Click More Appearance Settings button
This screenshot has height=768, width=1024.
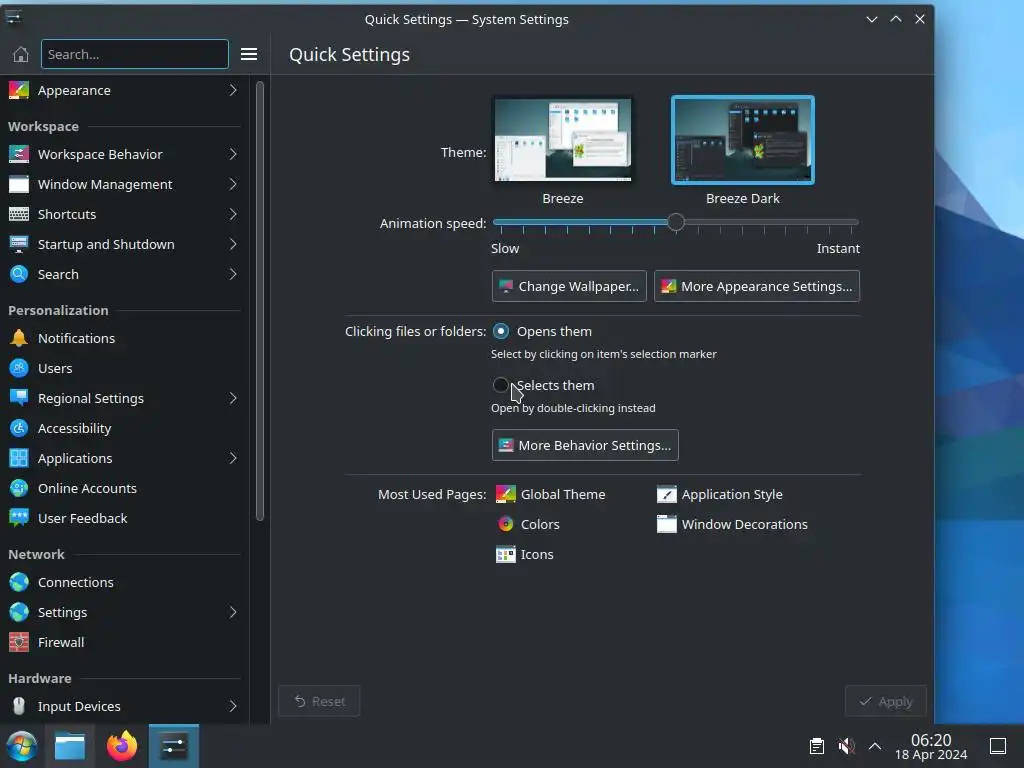757,286
